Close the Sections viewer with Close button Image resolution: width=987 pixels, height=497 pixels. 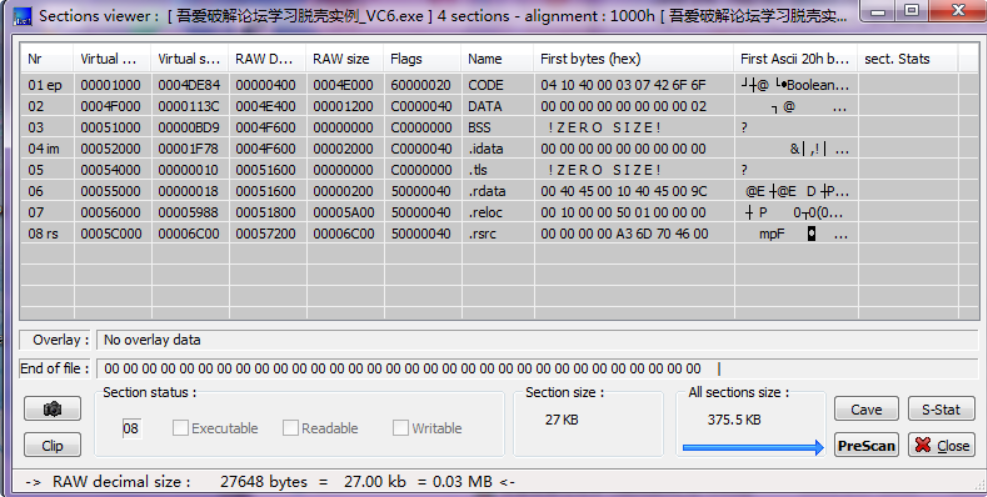click(941, 445)
